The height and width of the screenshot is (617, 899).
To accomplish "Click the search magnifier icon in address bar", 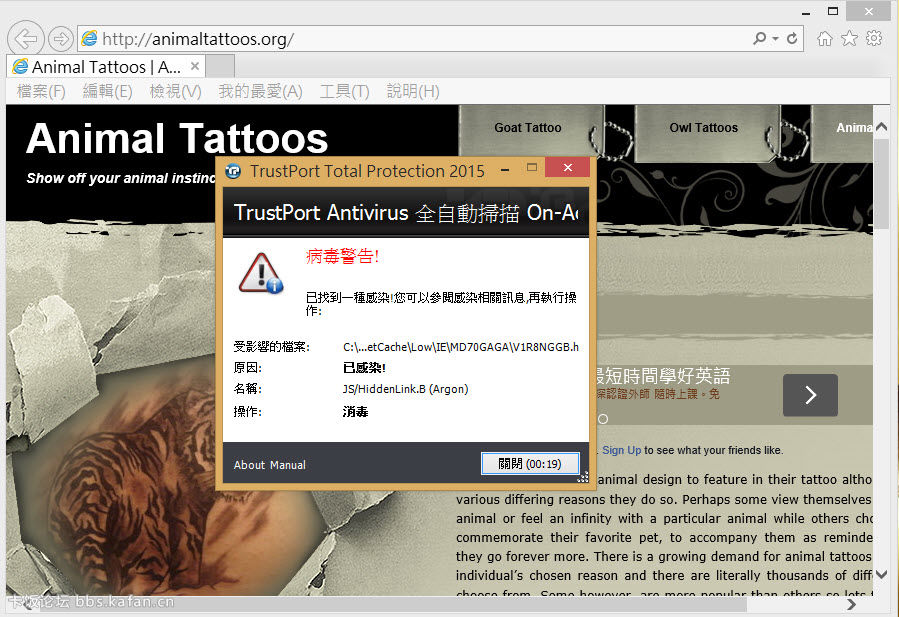I will tap(760, 38).
